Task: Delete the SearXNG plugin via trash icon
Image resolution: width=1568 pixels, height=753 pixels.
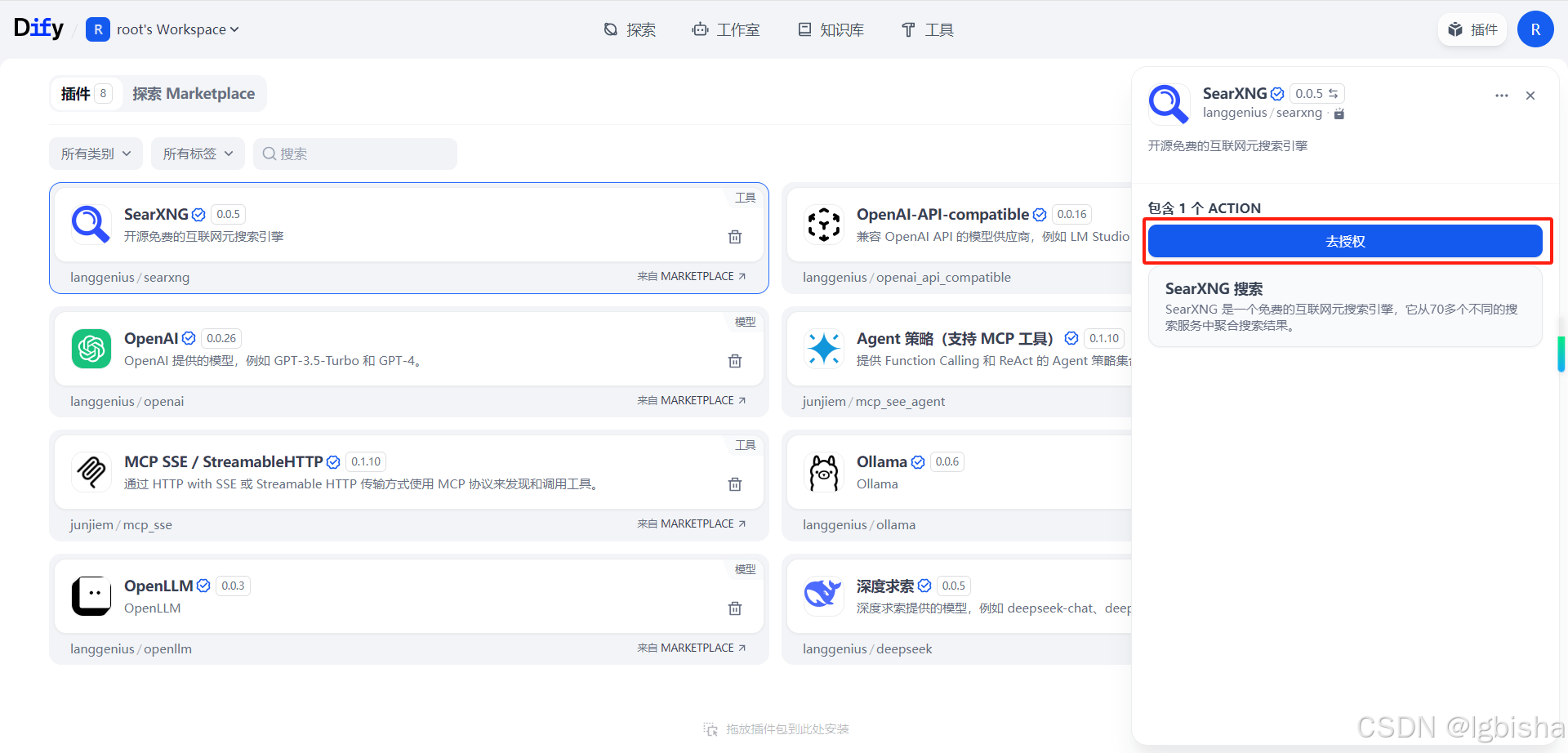Action: [x=735, y=237]
